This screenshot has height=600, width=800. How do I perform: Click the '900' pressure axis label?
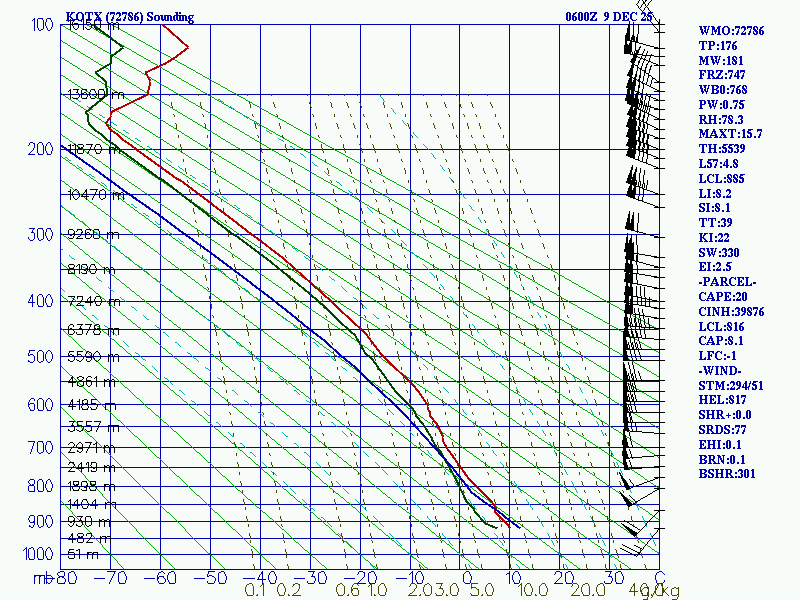[40, 522]
